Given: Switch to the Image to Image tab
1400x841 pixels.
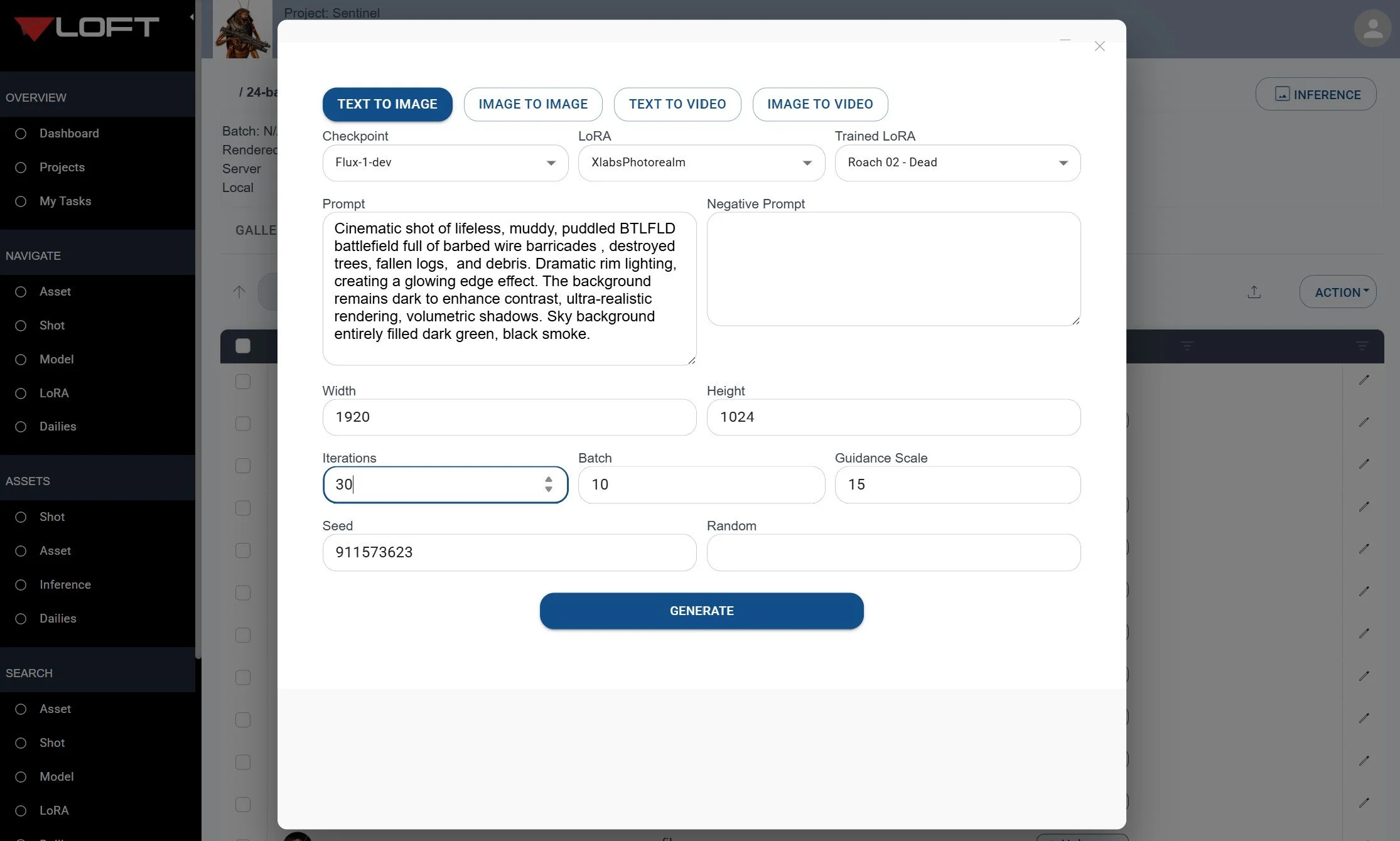Looking at the screenshot, I should click(x=533, y=104).
